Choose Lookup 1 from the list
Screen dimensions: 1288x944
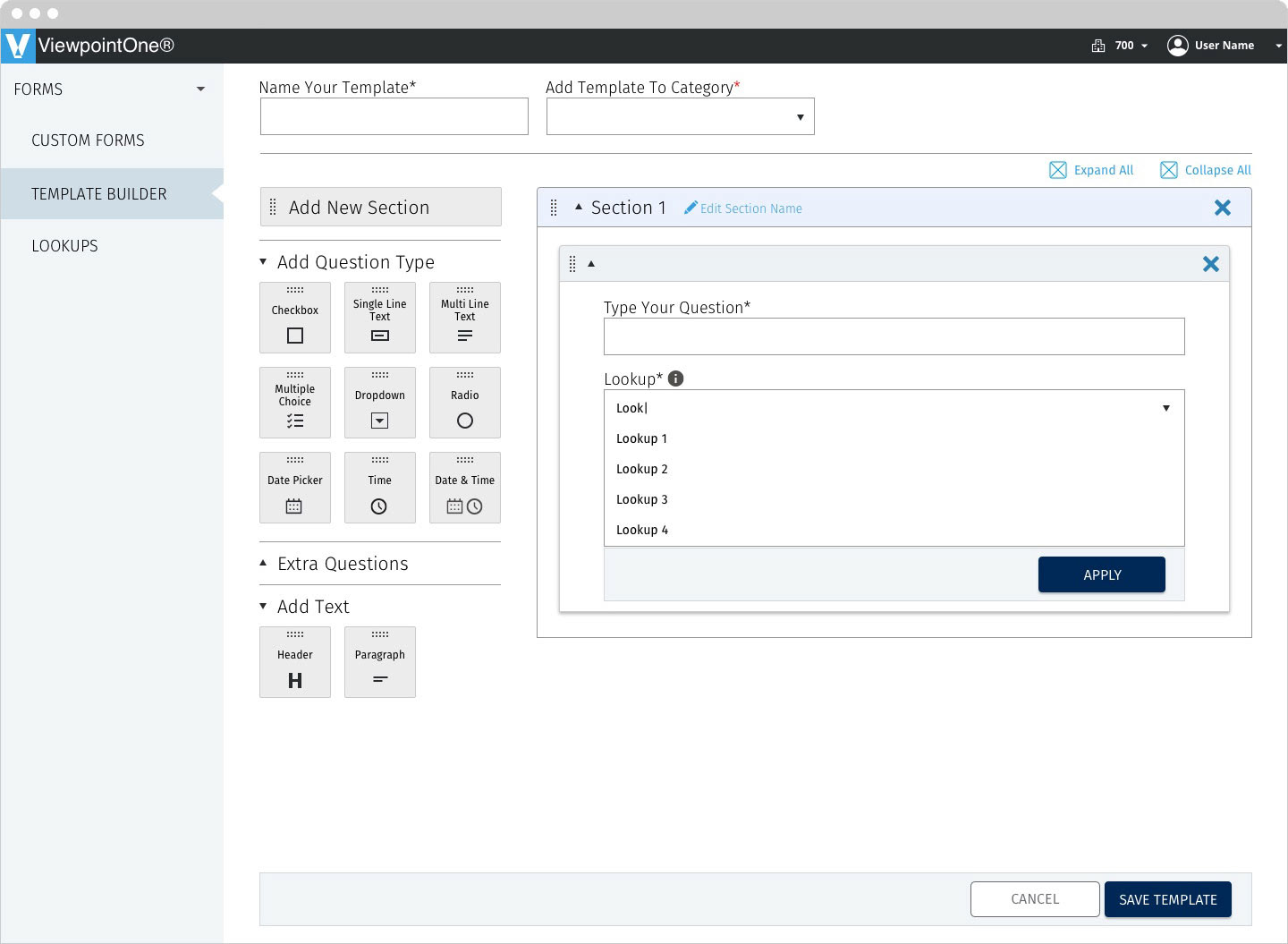click(x=894, y=438)
